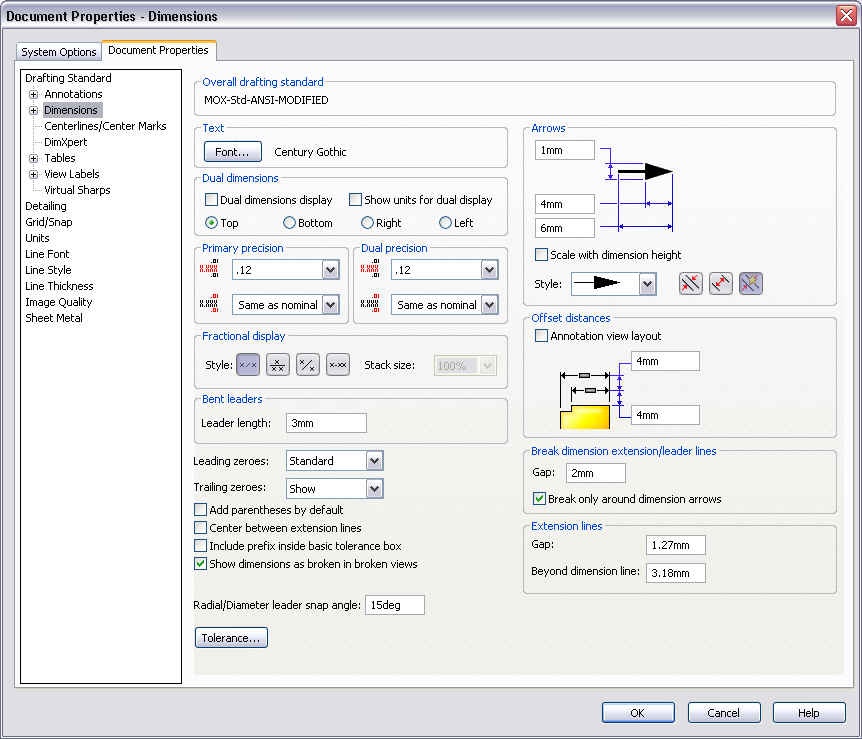This screenshot has height=739, width=862.
Task: Select the stacked fraction style icon
Action: (x=278, y=365)
